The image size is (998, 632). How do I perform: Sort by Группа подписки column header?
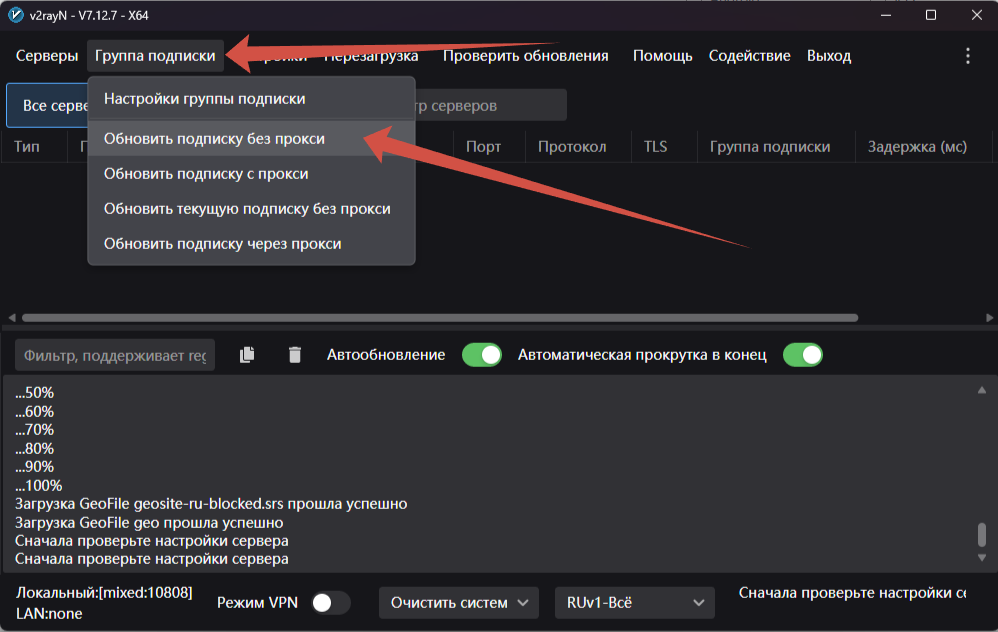[770, 146]
